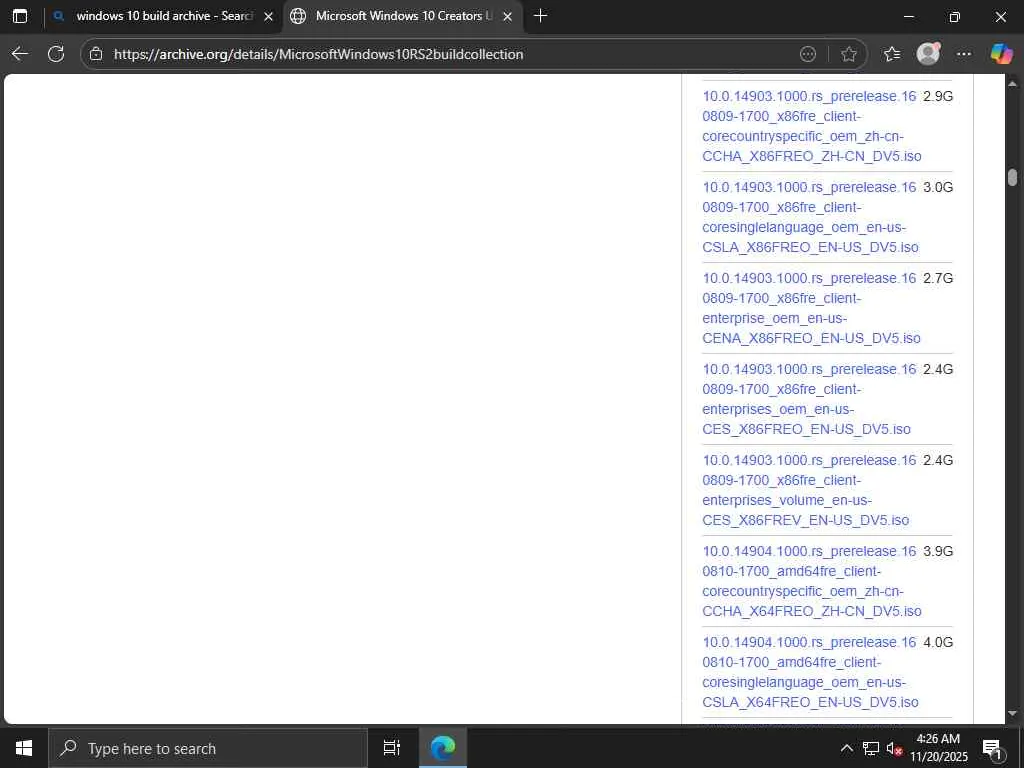
Task: Click the 2.9G file size text
Action: [x=938, y=96]
